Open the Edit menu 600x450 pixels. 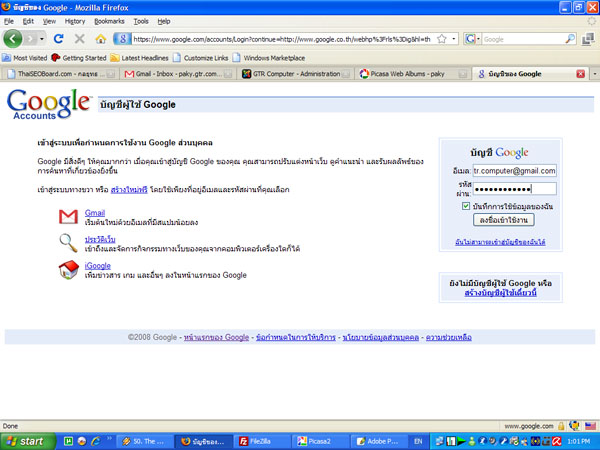coord(28,21)
